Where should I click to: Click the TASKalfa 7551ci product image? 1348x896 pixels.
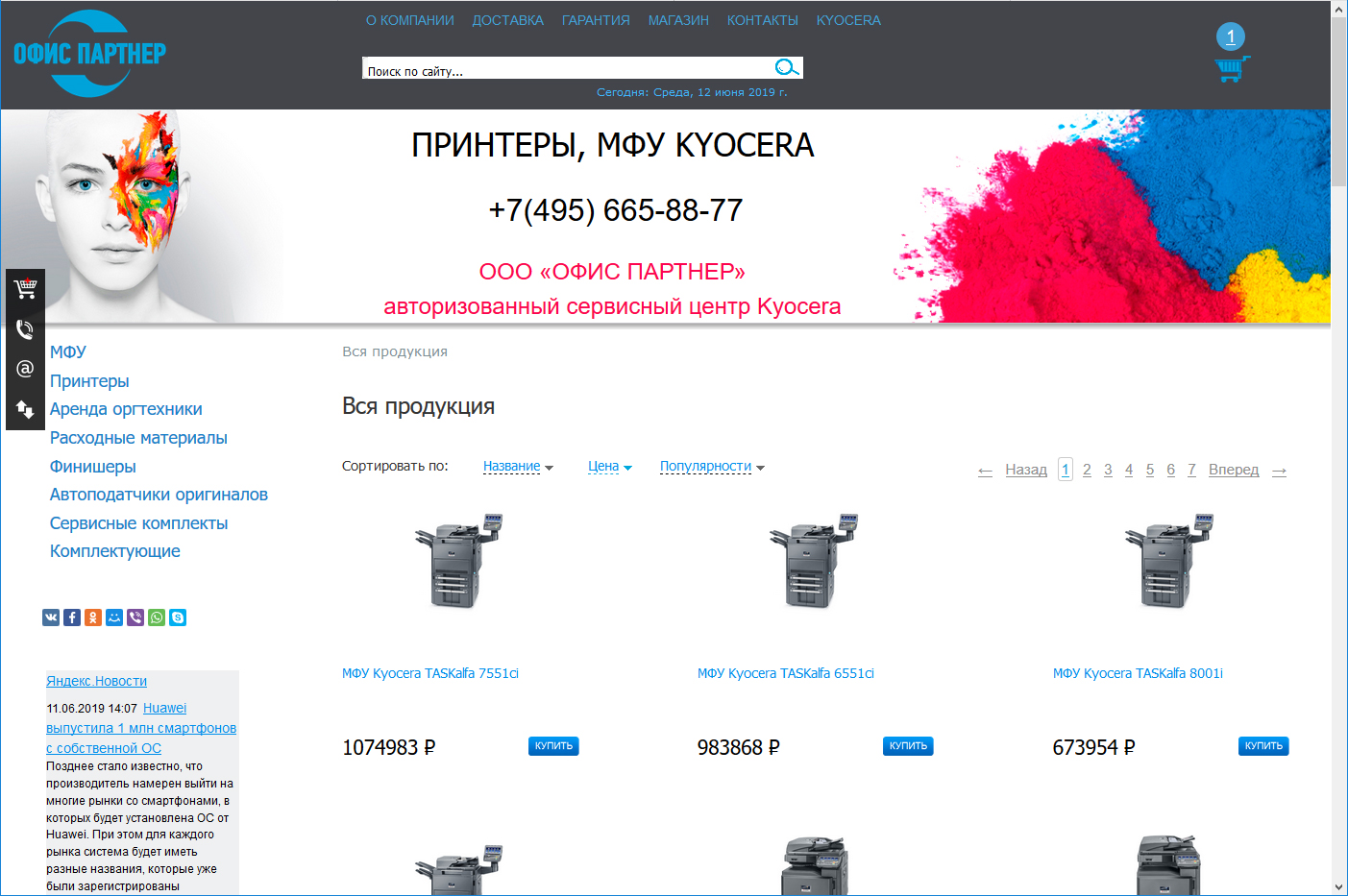(x=459, y=561)
